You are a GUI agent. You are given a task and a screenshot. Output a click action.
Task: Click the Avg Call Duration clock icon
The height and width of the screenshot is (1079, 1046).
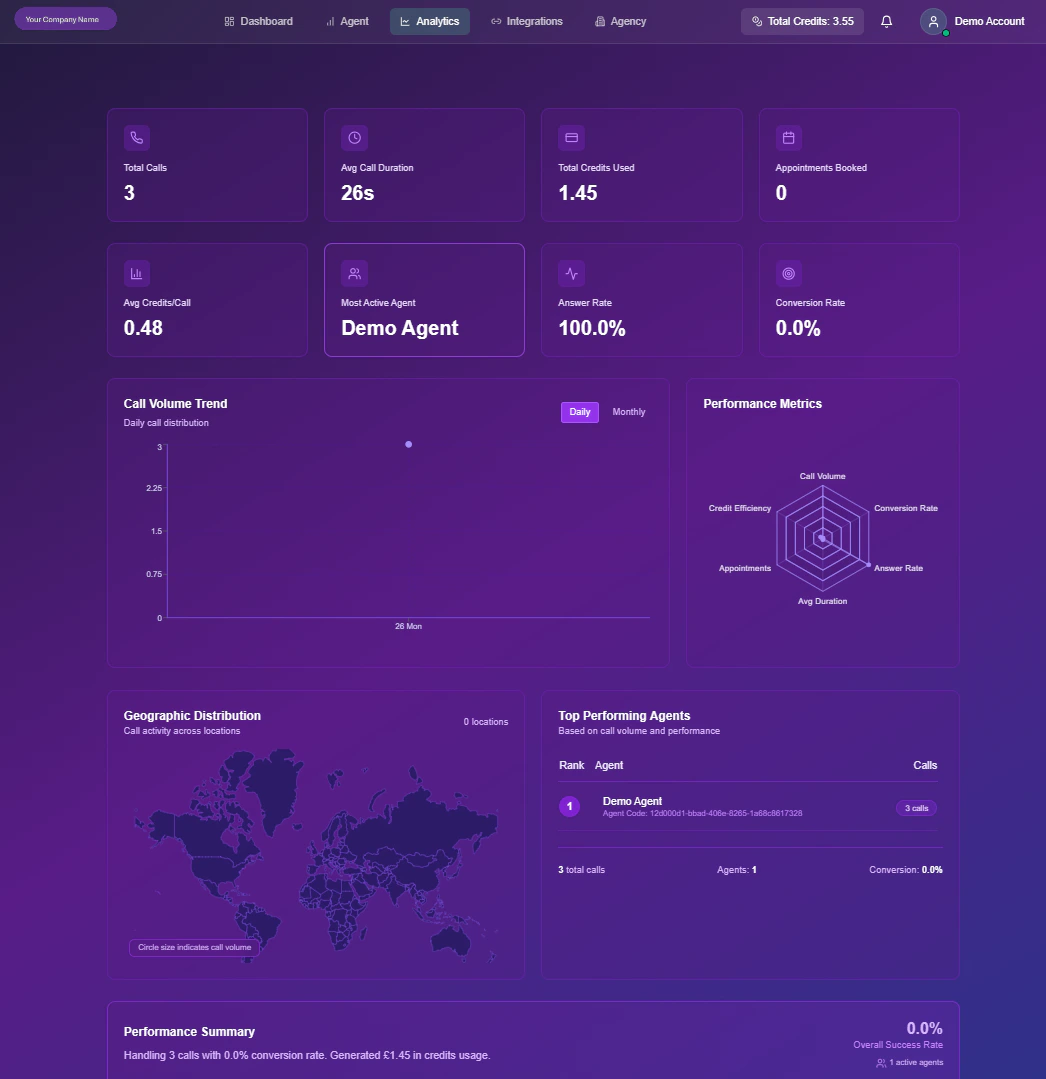[x=354, y=138]
